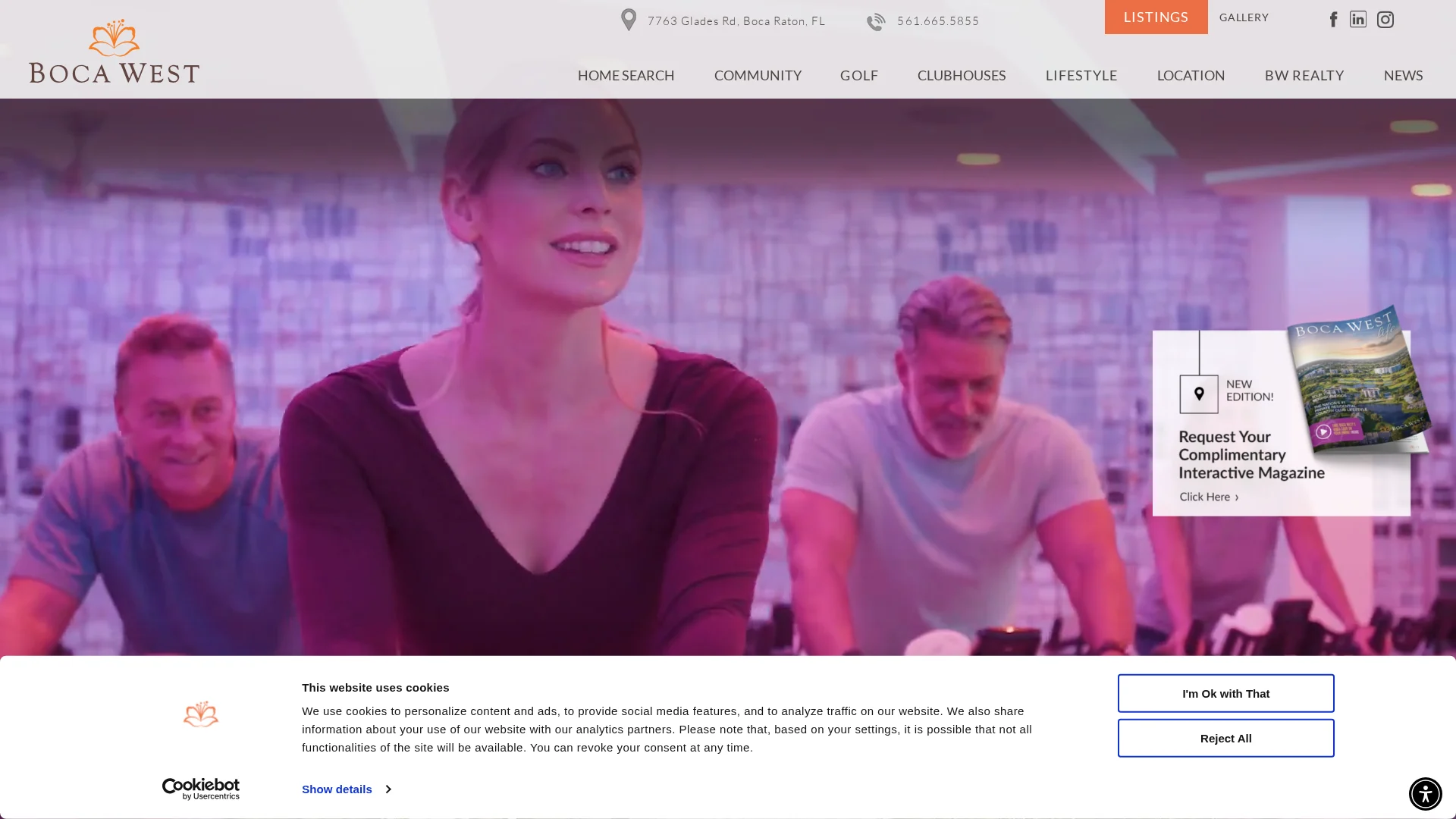Open the Golf menu
Screen dimensions: 1456x819
[859, 76]
